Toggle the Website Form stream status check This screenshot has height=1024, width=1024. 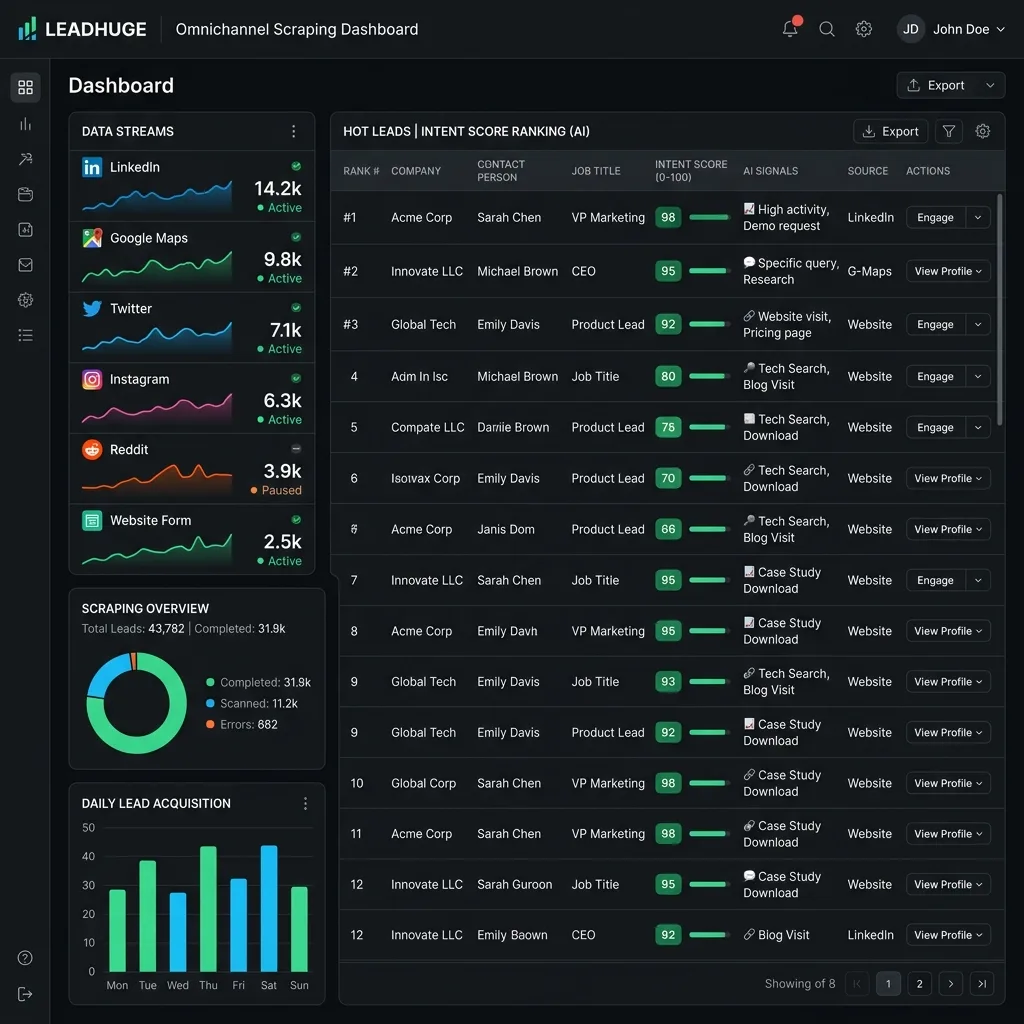pos(296,520)
